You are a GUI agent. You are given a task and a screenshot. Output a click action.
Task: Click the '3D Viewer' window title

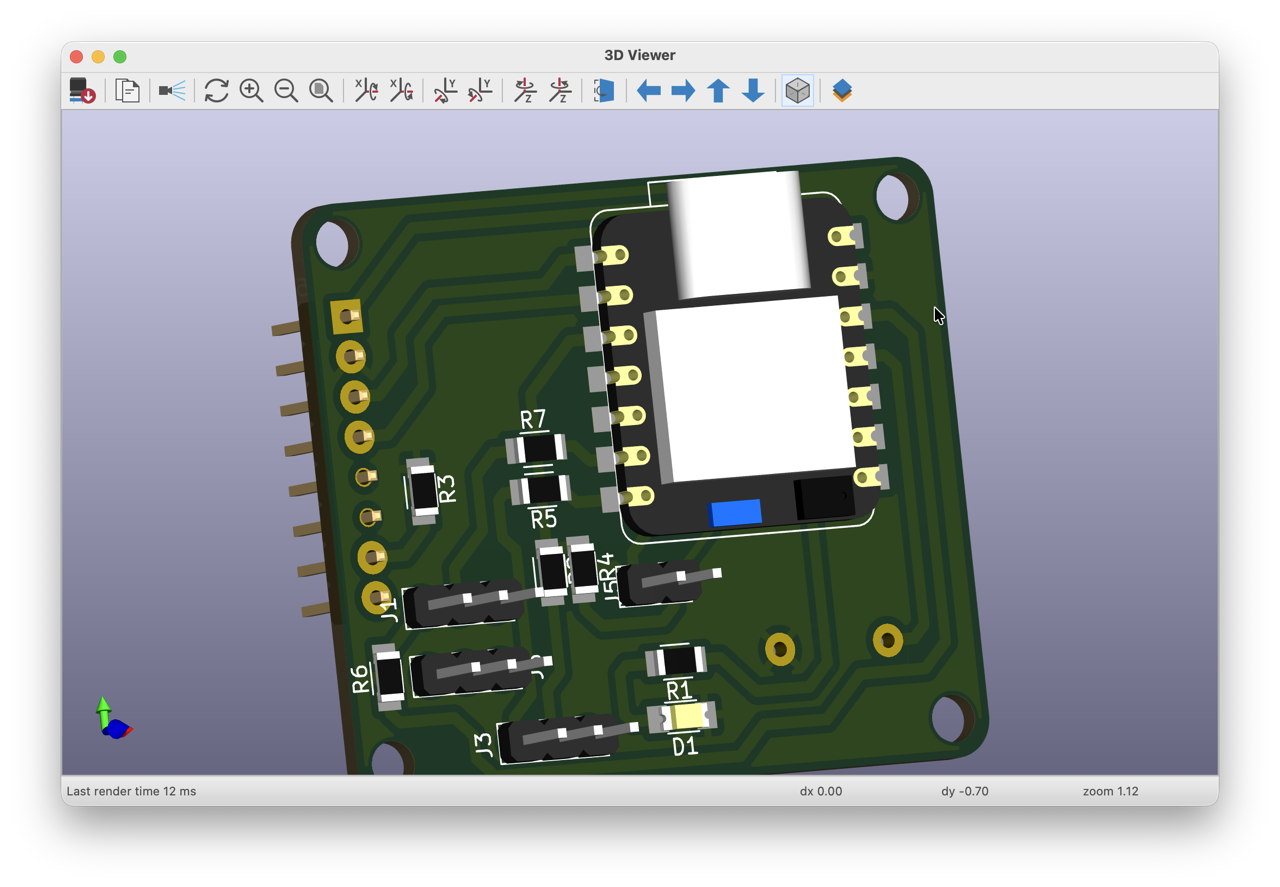pos(640,55)
